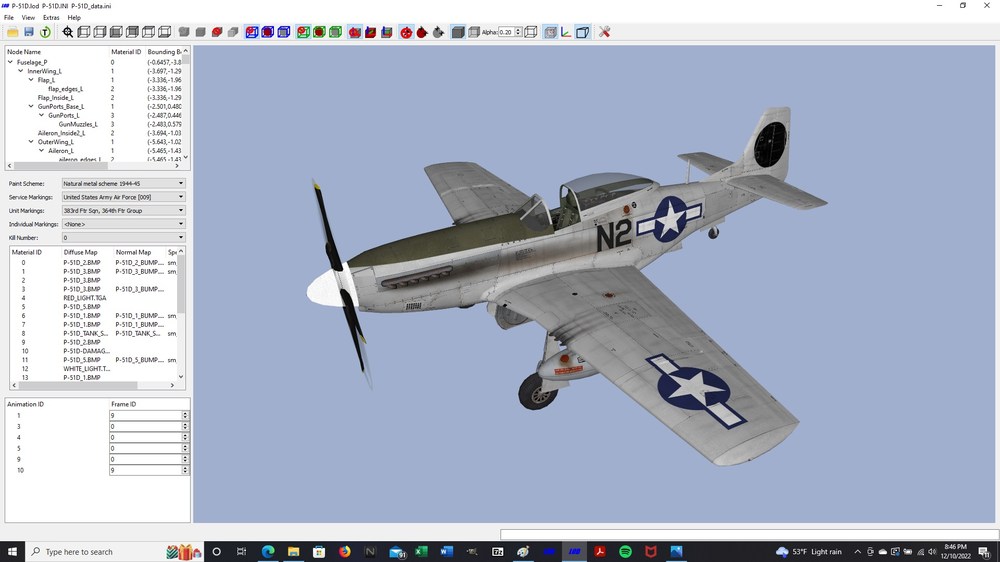Screen dimensions: 1000x562
Task: Toggle the highlighted gray panel icon before axes
Action: [x=550, y=32]
